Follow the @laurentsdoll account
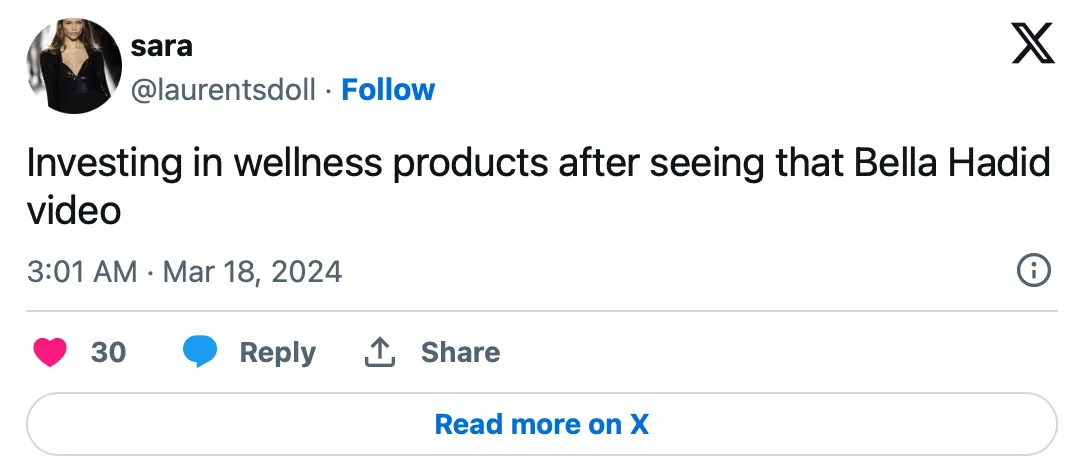Viewport: 1078px width, 474px height. click(x=388, y=90)
